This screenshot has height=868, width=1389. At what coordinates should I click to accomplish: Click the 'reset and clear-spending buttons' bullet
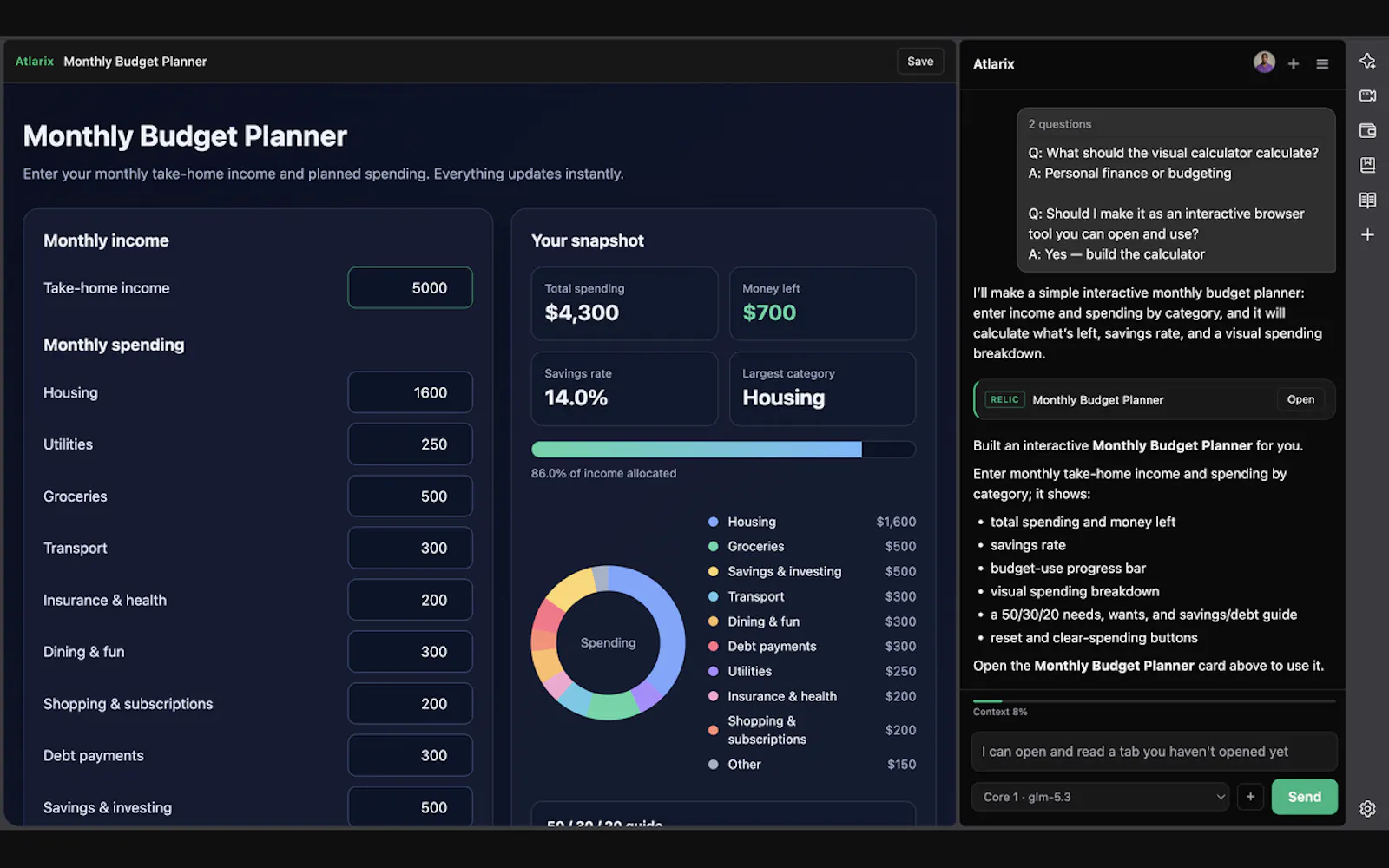[x=1094, y=638]
